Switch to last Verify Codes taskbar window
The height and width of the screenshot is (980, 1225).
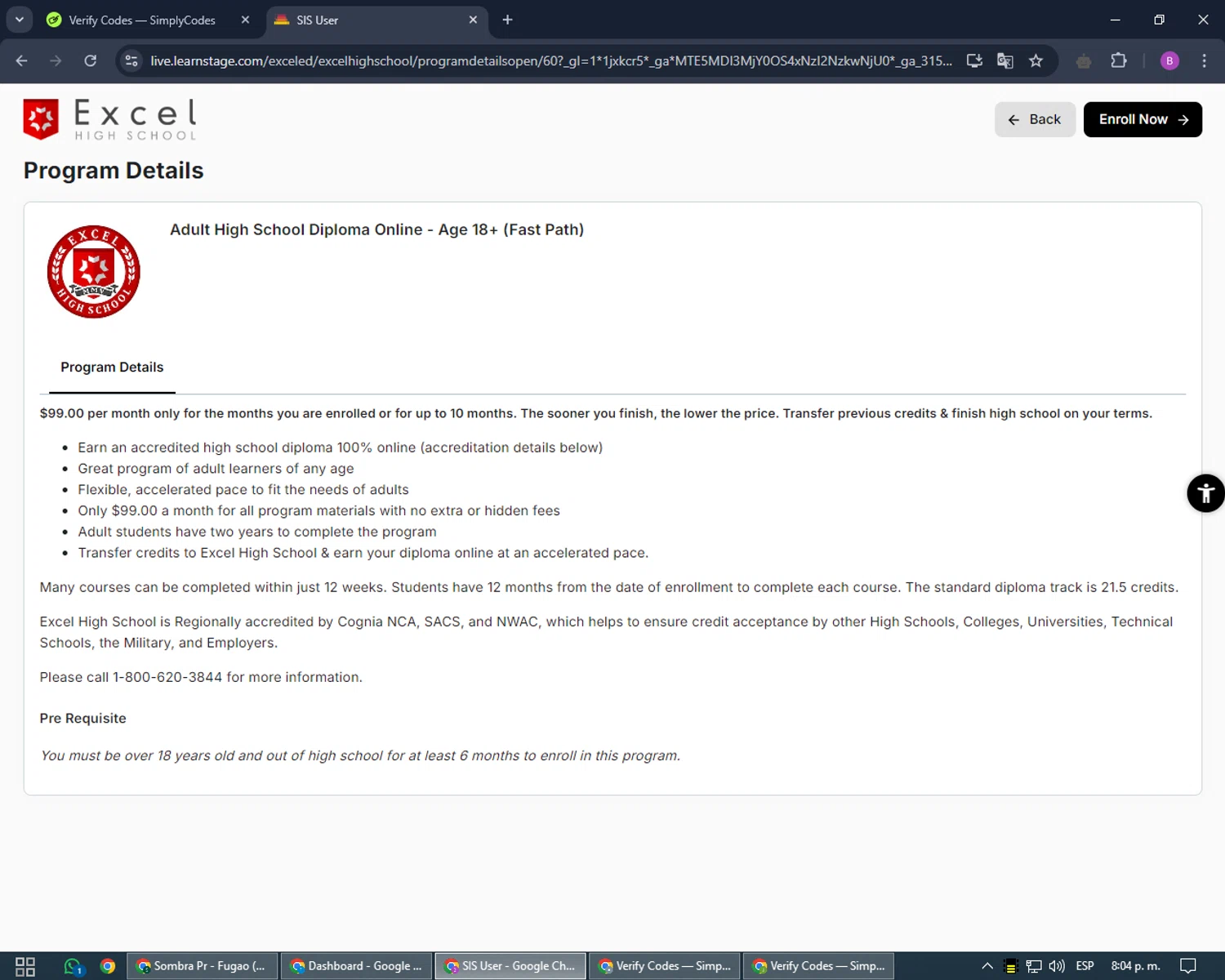tap(818, 966)
